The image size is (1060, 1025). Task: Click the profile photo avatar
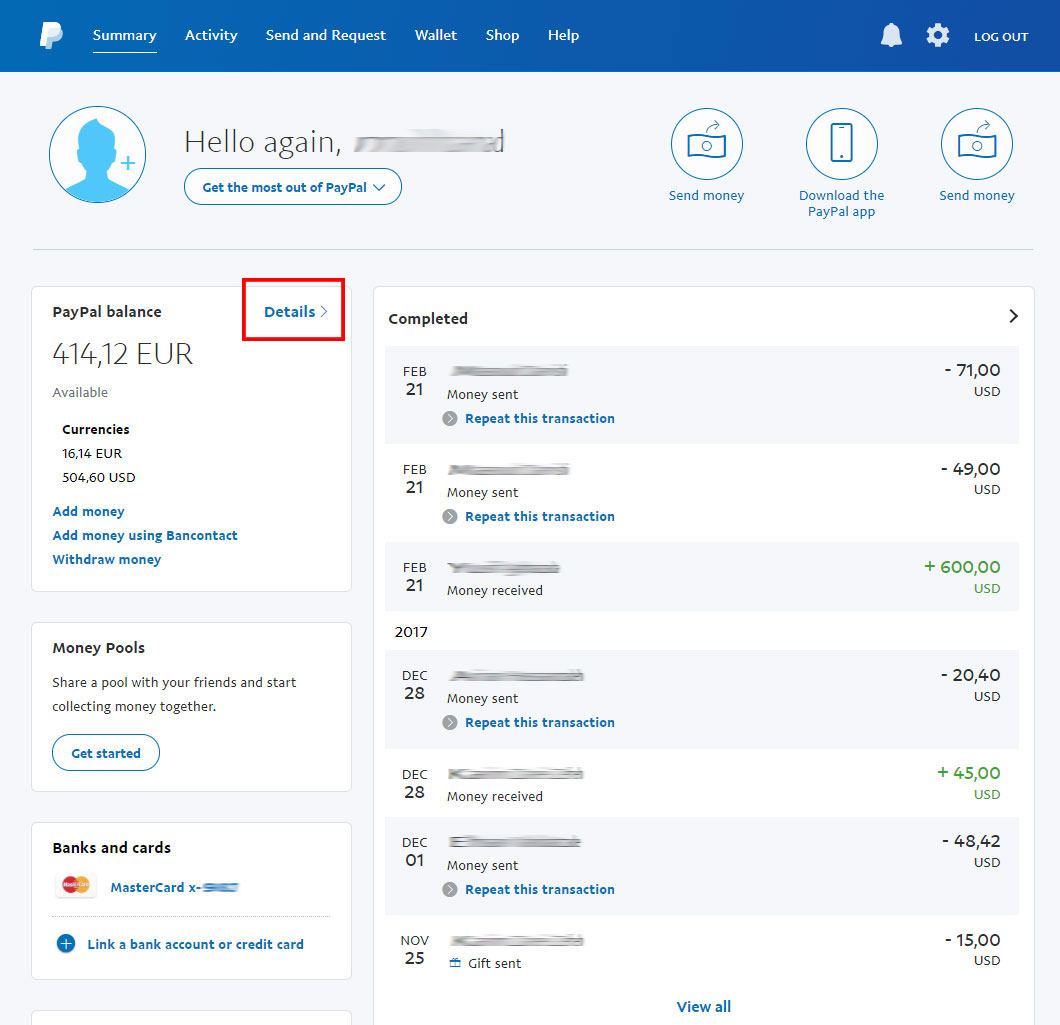coord(97,155)
